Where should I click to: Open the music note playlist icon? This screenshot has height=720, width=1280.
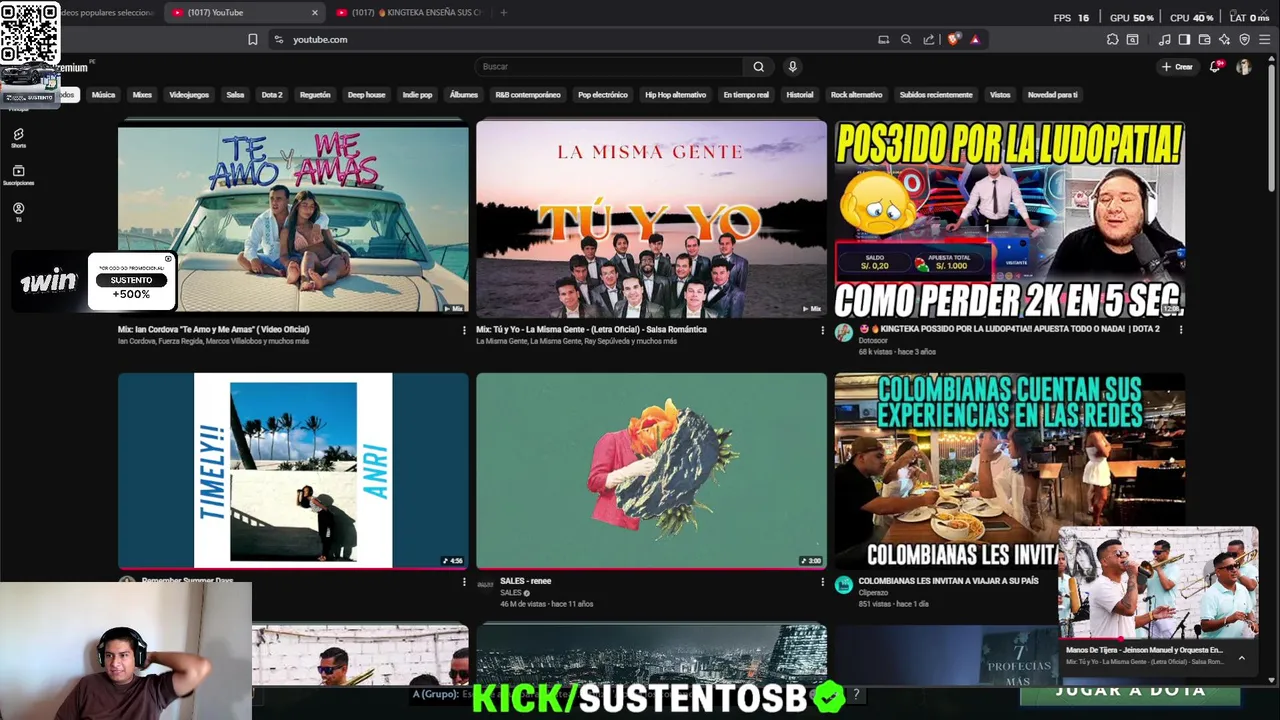click(1164, 39)
